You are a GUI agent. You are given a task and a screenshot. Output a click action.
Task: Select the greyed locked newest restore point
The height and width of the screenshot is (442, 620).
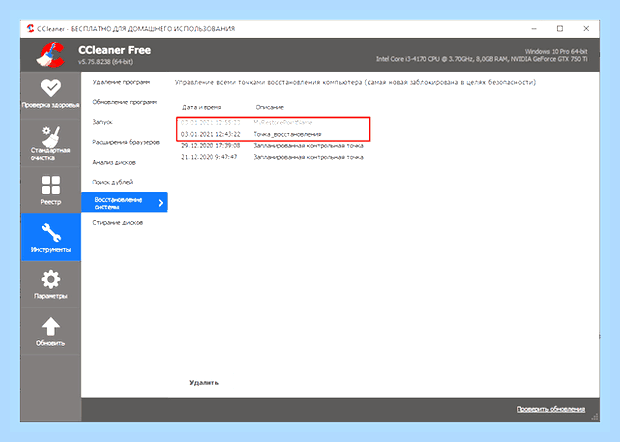click(272, 123)
